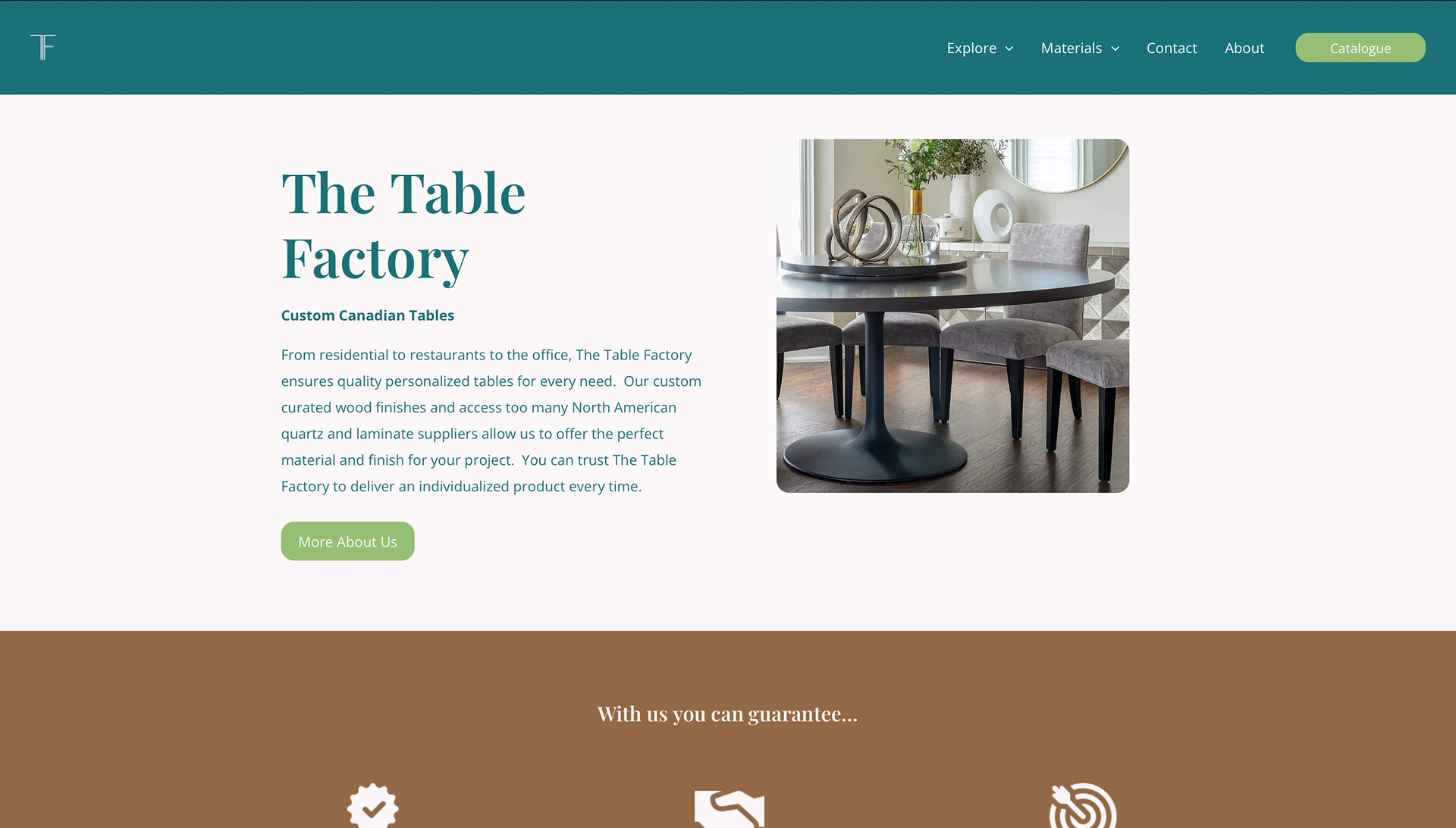
Task: Expand the Explore dropdown chevron
Action: coord(1009,49)
